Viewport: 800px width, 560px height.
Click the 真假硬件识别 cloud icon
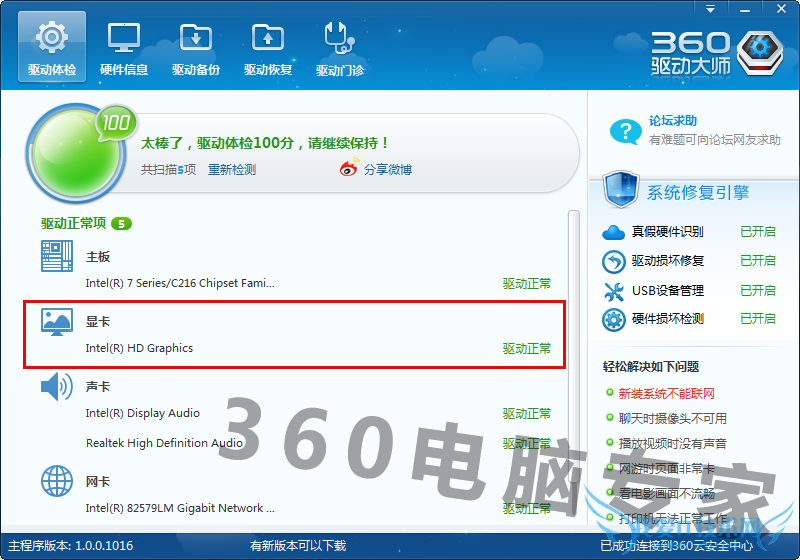click(x=613, y=232)
